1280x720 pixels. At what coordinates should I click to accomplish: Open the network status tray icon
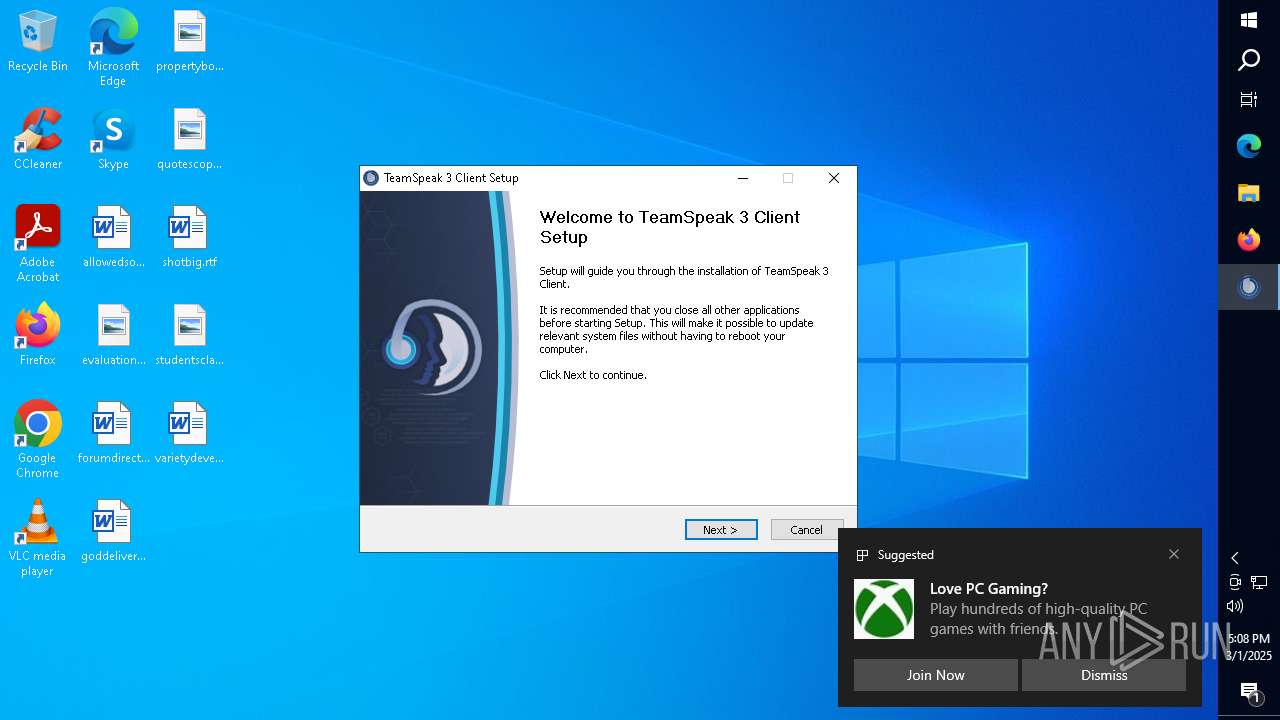(1259, 582)
